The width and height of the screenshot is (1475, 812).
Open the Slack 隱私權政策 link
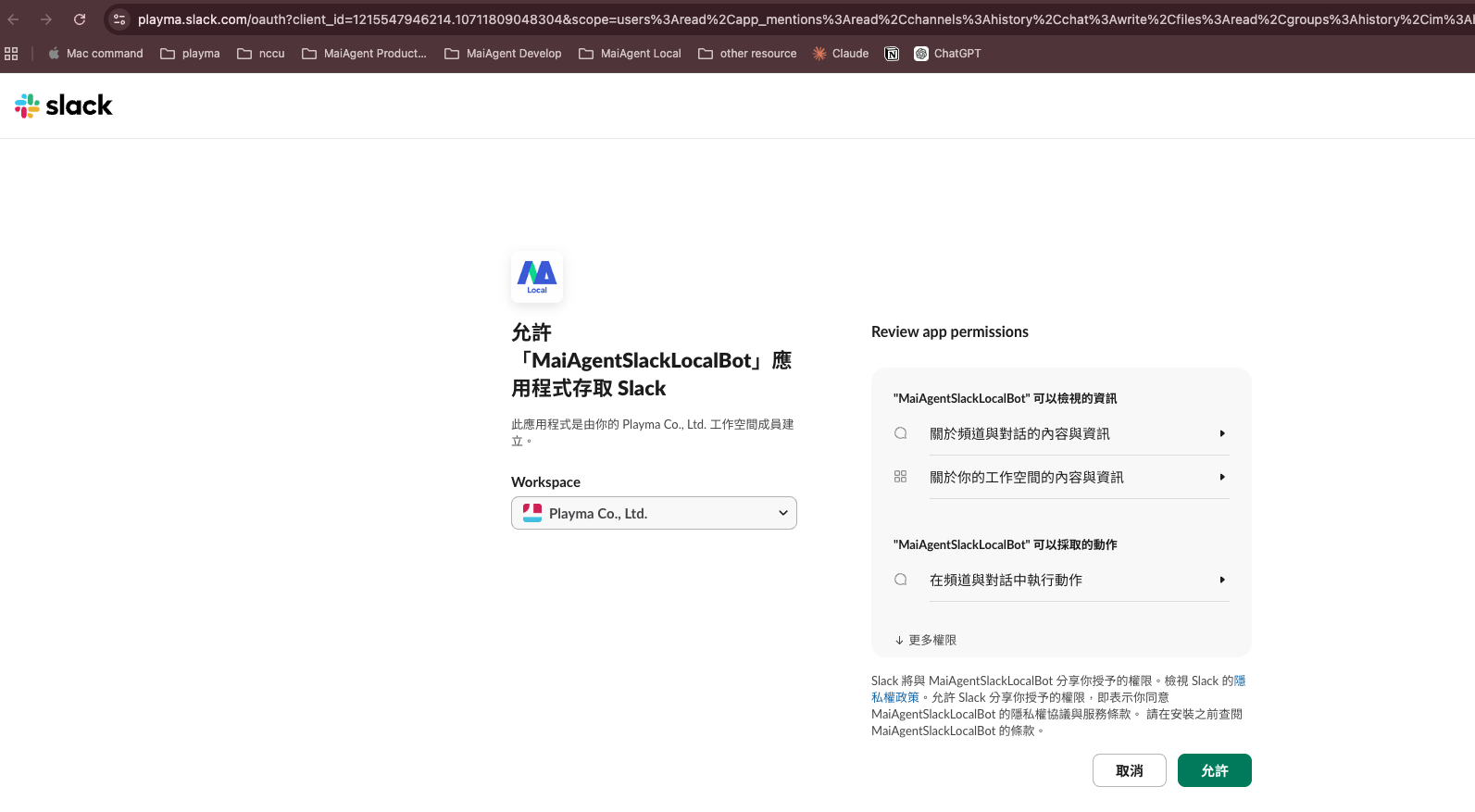pos(895,697)
